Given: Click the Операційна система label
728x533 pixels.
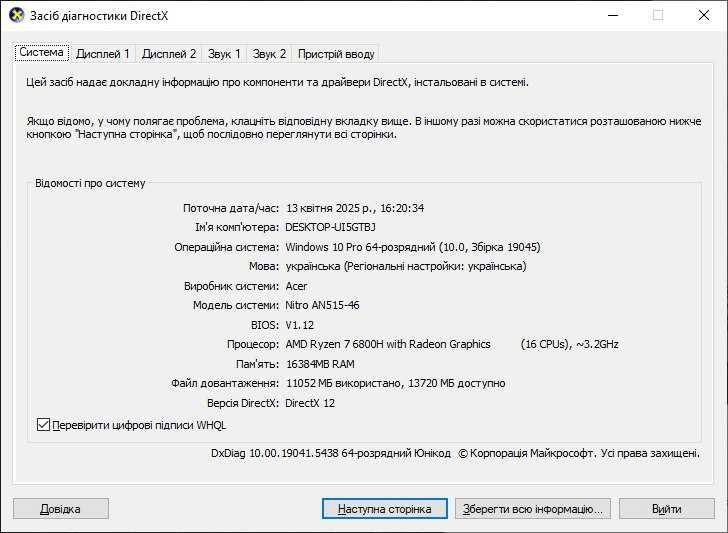Looking at the screenshot, I should point(227,247).
